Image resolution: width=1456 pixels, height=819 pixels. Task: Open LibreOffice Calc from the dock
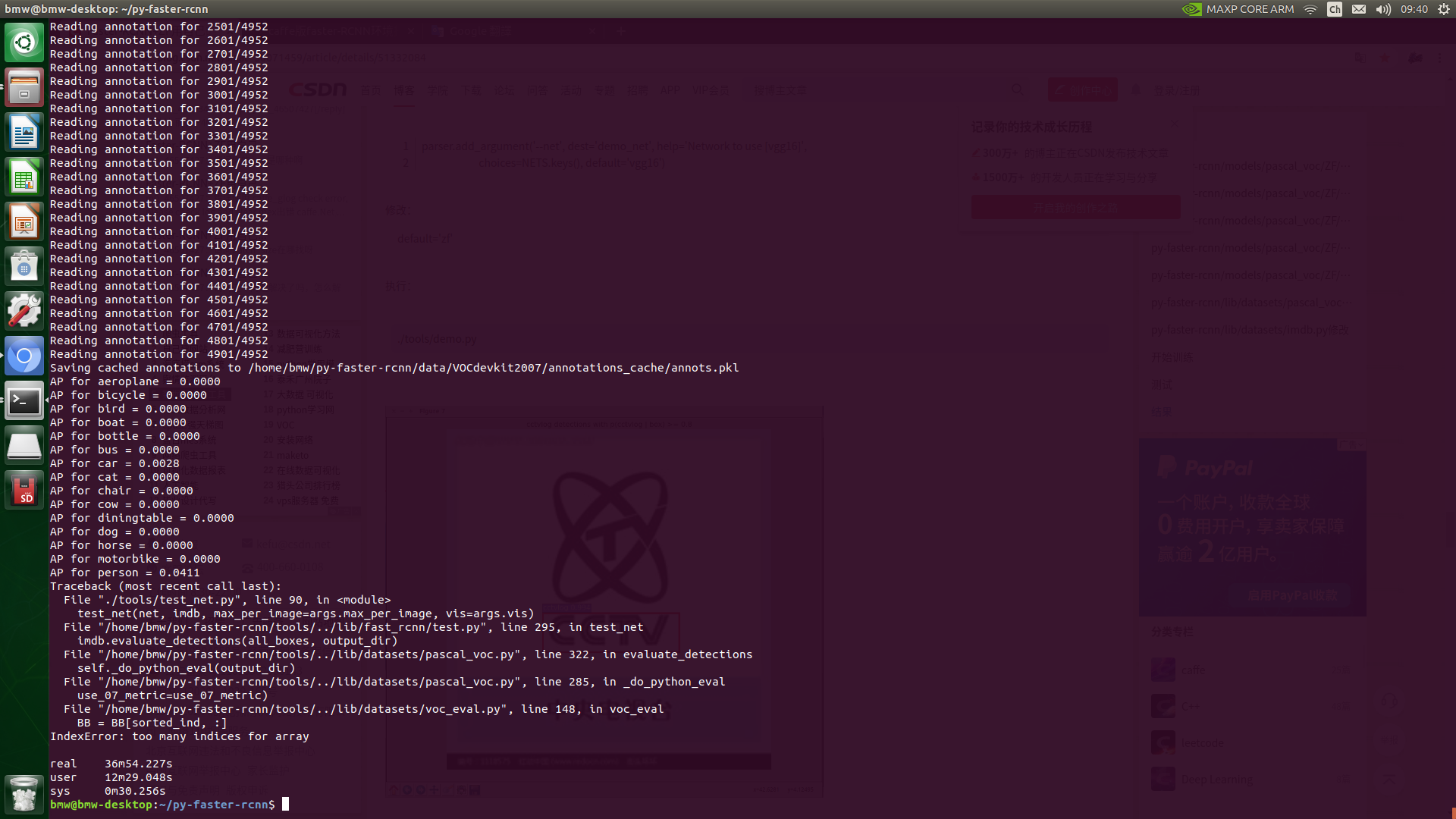tap(24, 177)
